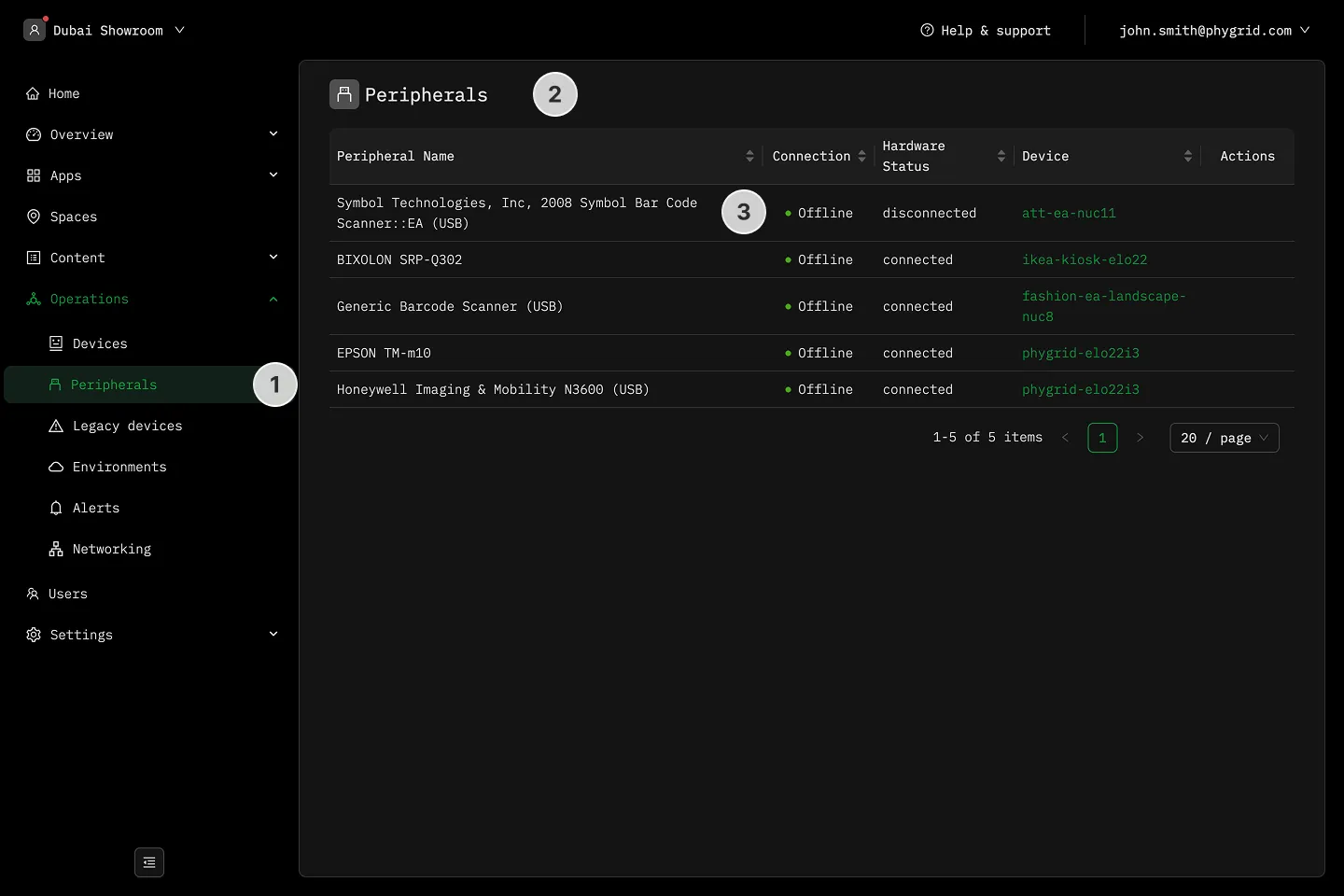Select pagination page 1 button
1344x896 pixels.
[x=1102, y=438]
